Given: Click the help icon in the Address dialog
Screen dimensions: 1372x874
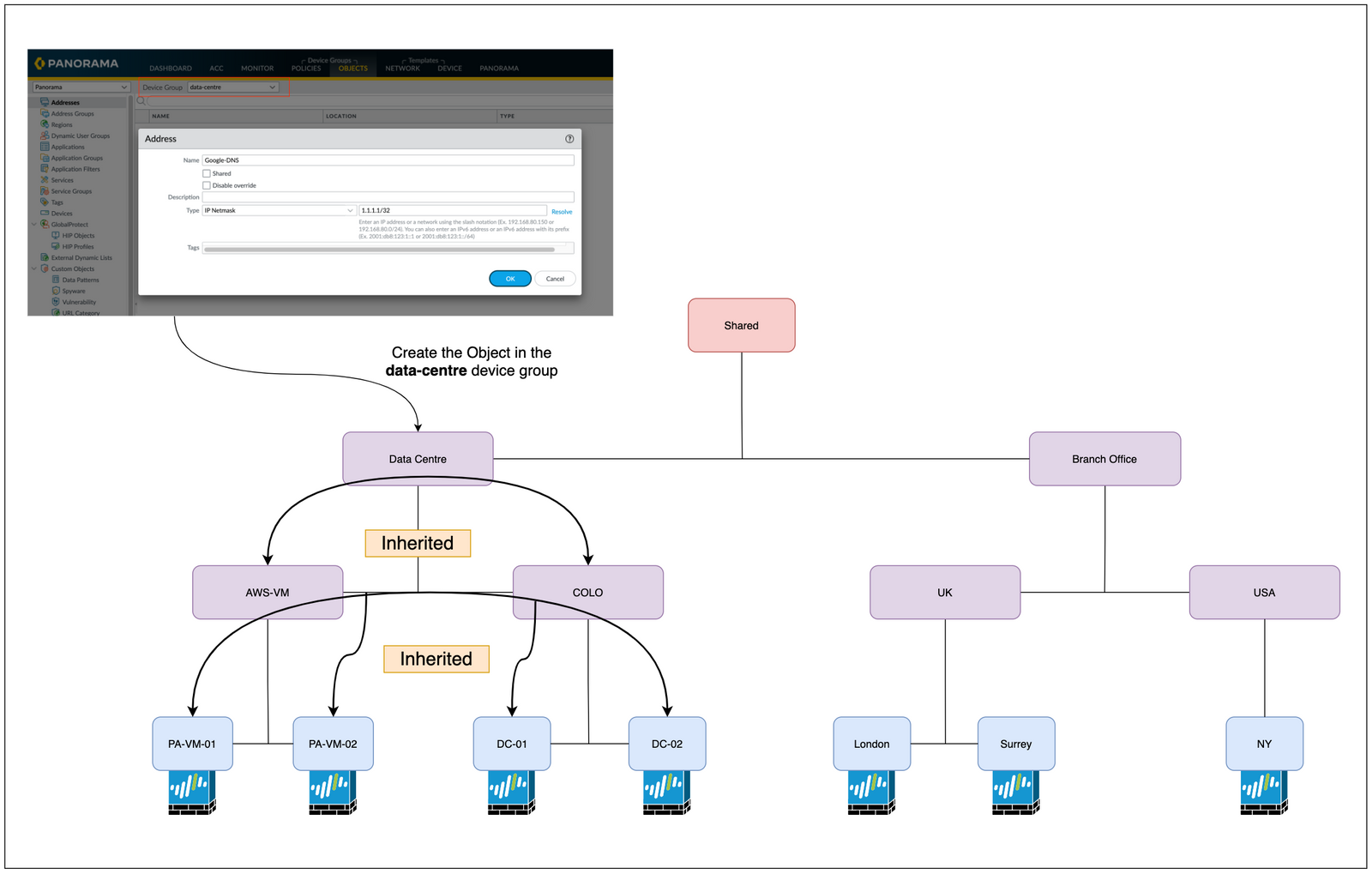Looking at the screenshot, I should tap(569, 139).
